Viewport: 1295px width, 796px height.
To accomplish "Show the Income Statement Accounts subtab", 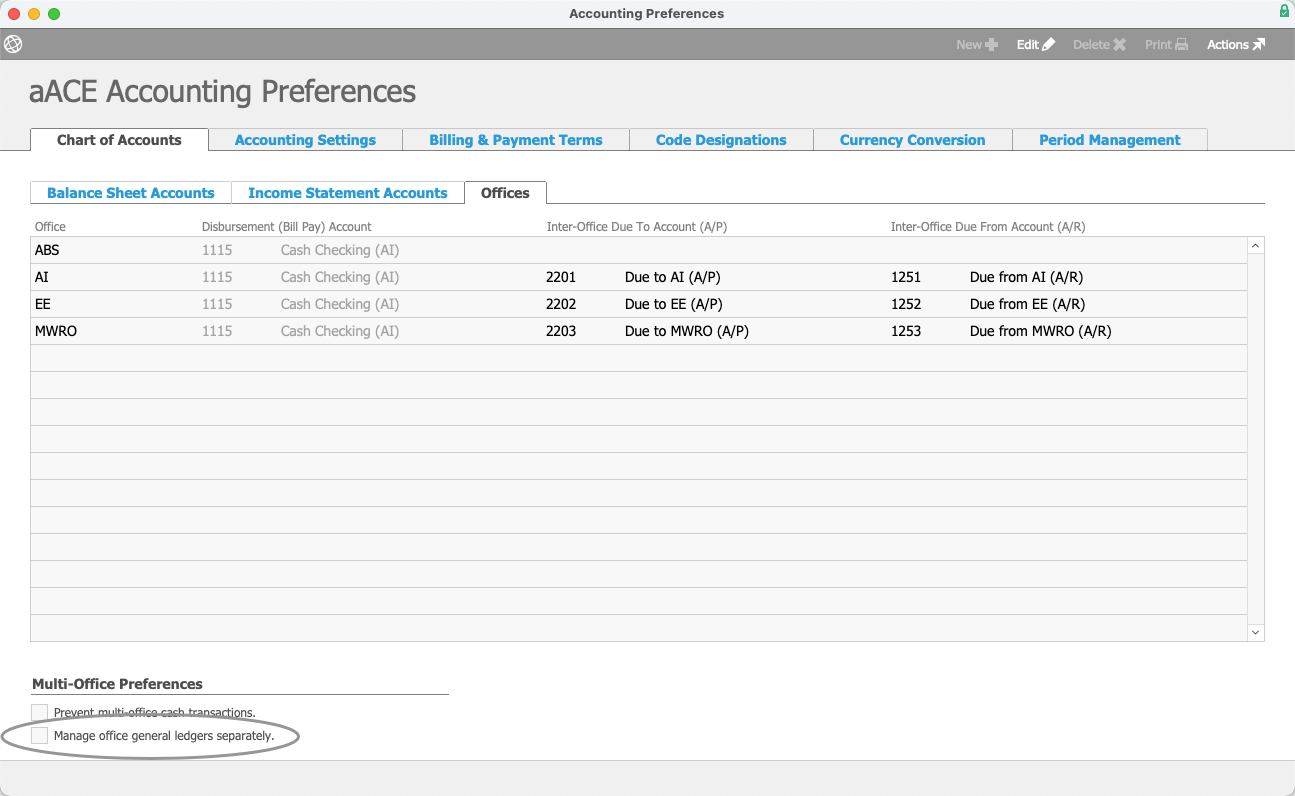I will pyautogui.click(x=348, y=193).
